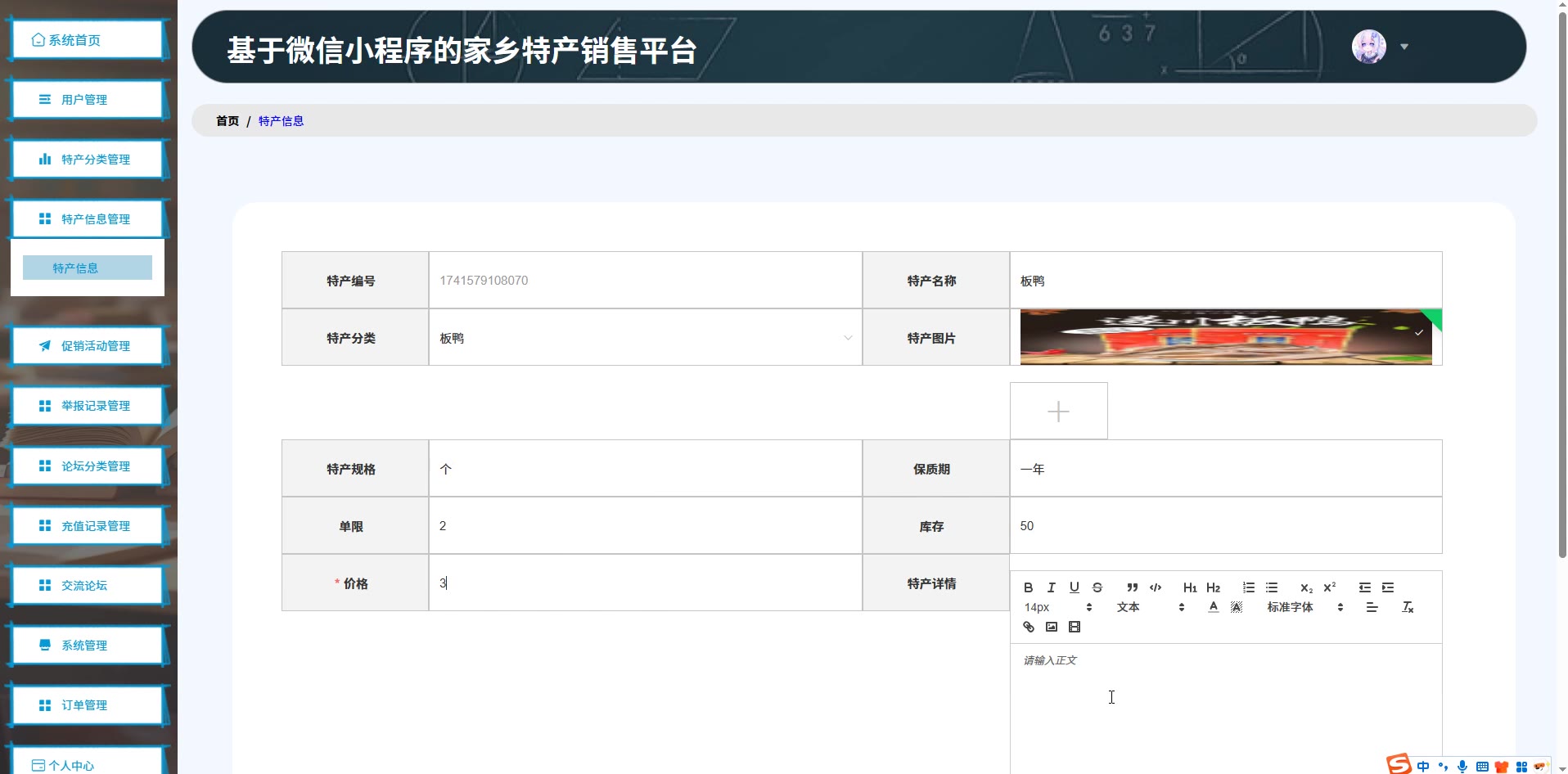Click the 保质期 input field
Viewport: 1568px width, 774px height.
[x=1226, y=468]
